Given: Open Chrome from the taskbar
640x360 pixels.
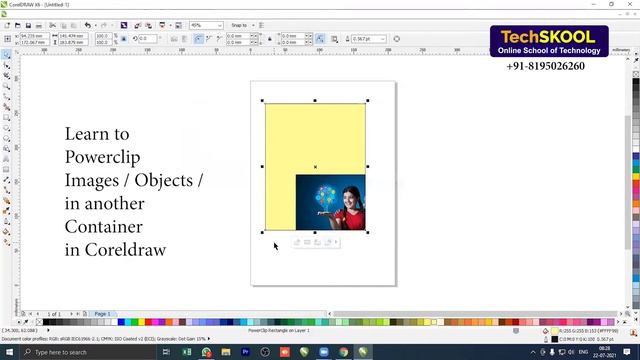Looking at the screenshot, I should tap(344, 352).
